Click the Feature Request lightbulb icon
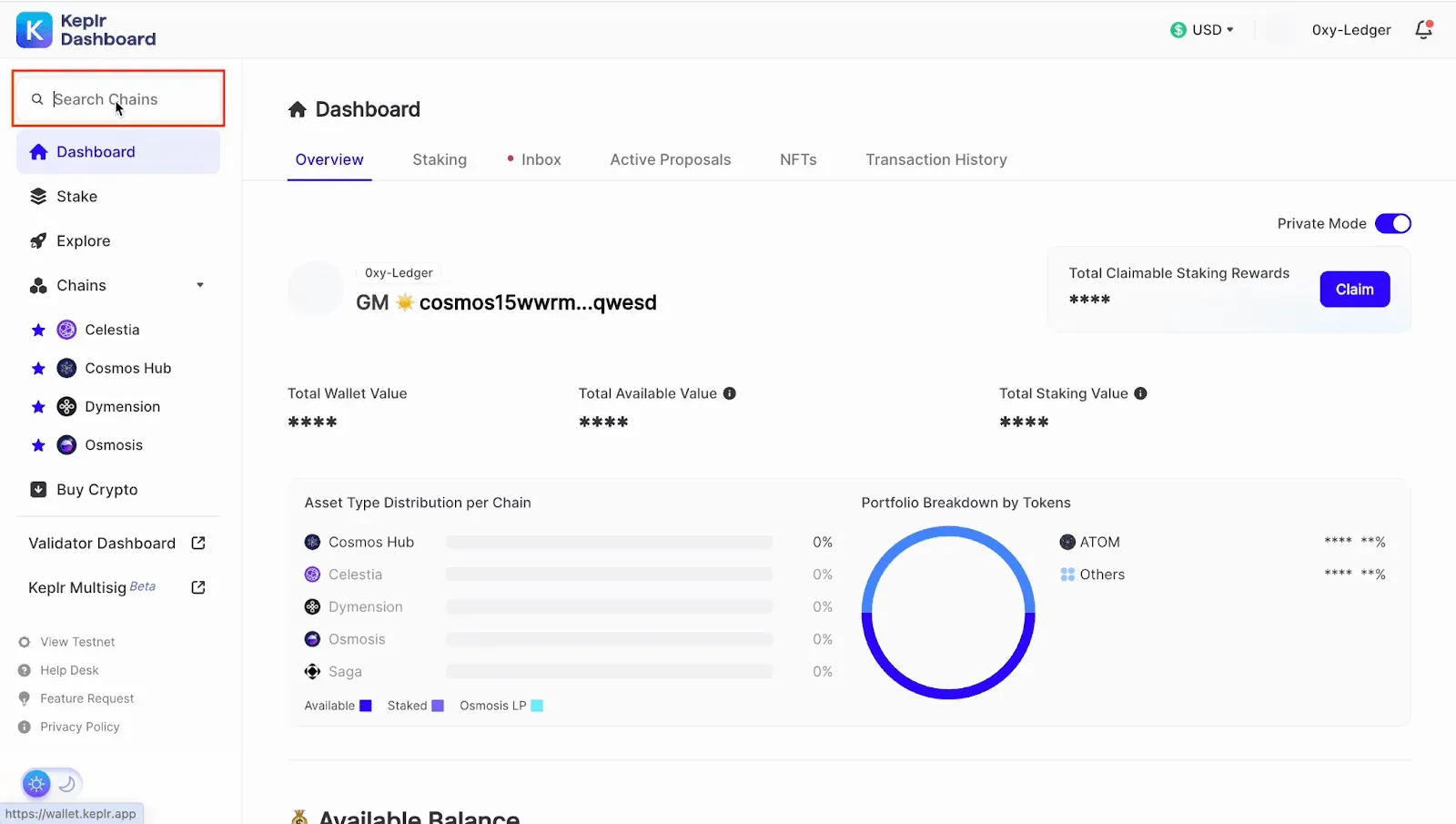This screenshot has height=824, width=1456. (25, 698)
